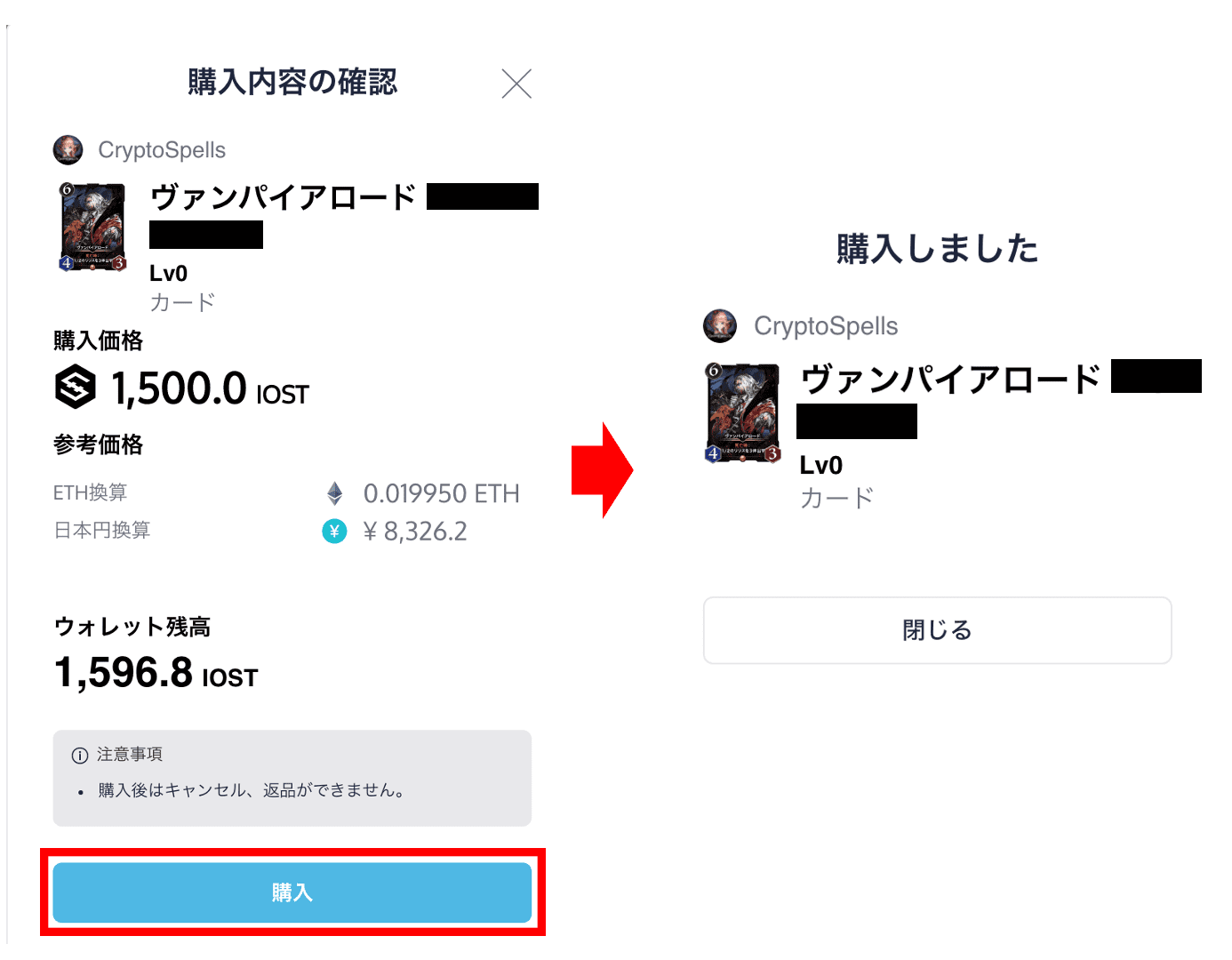
Task: Open the ヴァンパイアロード card thumbnail on the left
Action: [92, 228]
